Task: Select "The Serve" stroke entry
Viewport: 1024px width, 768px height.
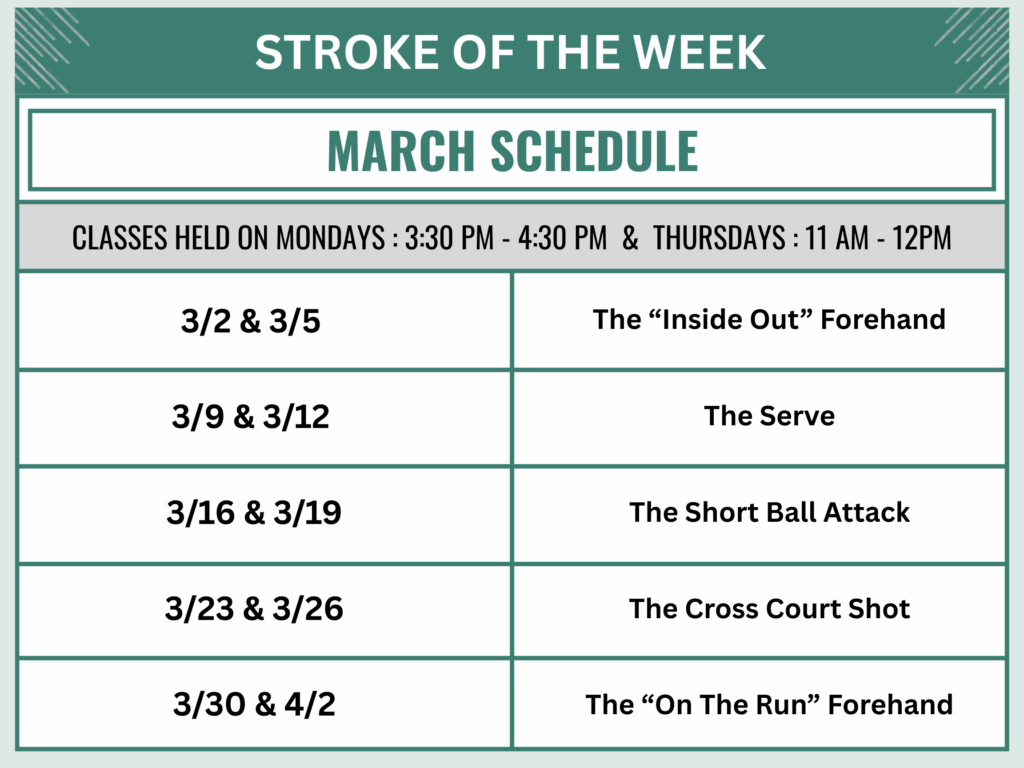Action: 768,416
